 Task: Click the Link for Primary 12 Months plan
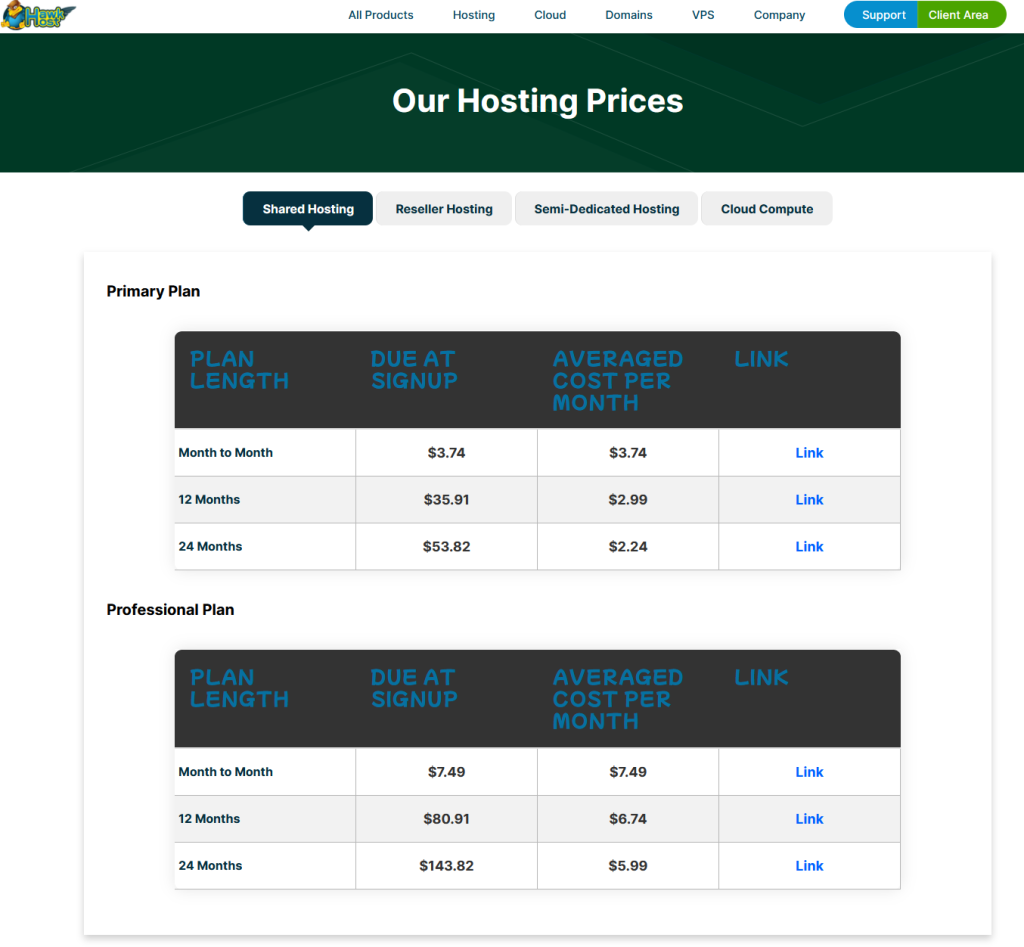[809, 499]
